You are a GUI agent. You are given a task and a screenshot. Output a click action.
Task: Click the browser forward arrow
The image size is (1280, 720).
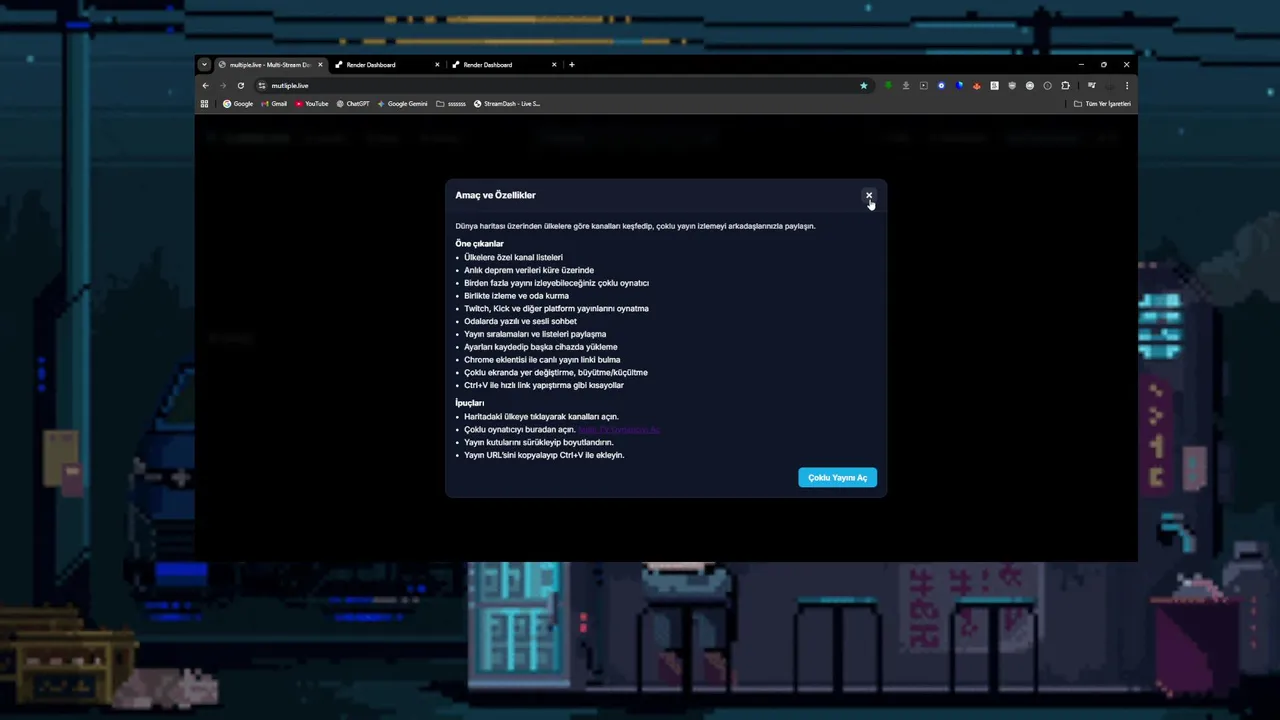click(x=223, y=86)
